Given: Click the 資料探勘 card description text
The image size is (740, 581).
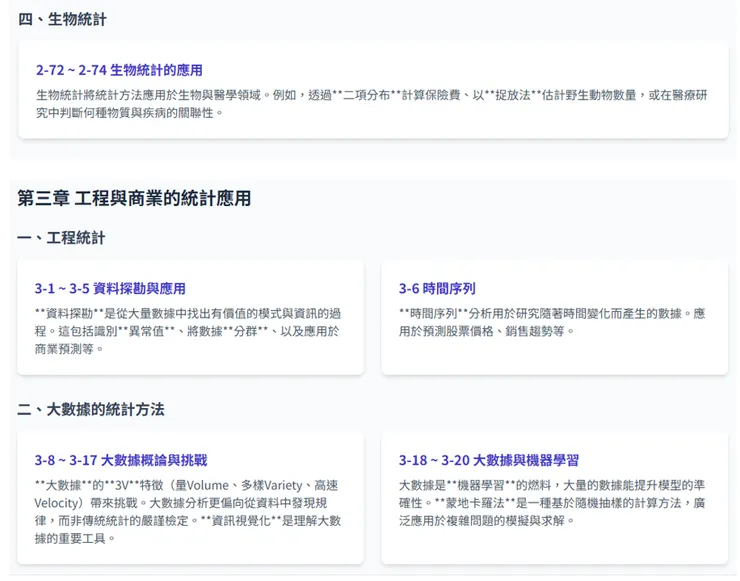Looking at the screenshot, I should 188,331.
